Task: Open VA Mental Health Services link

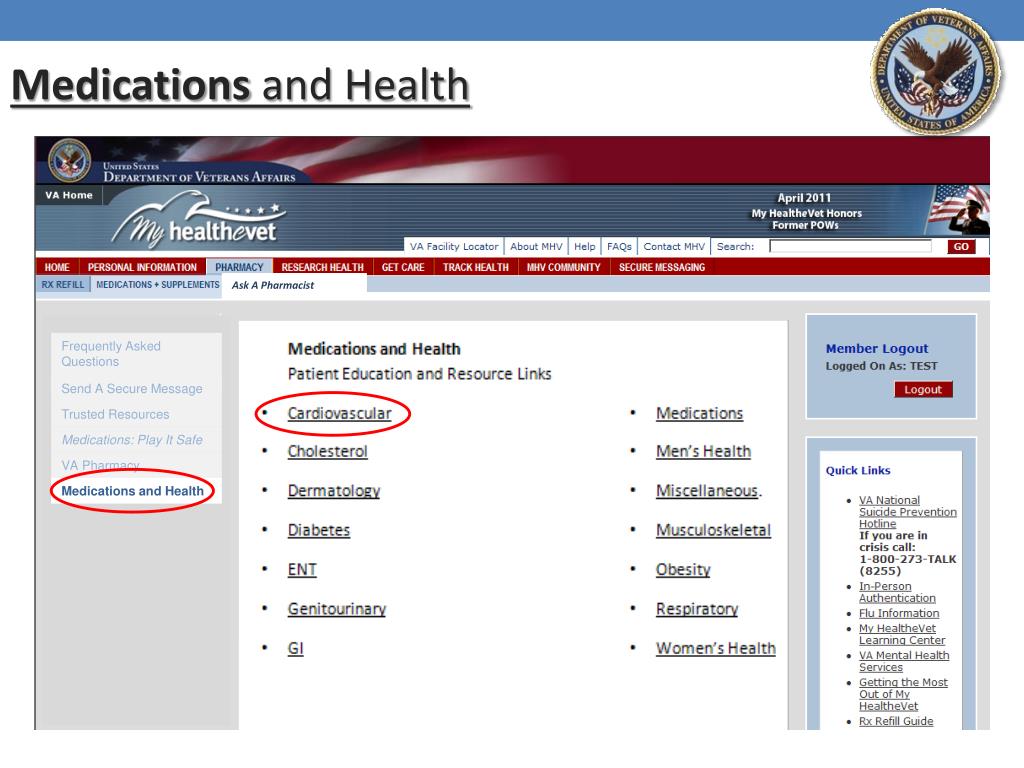Action: coord(904,661)
